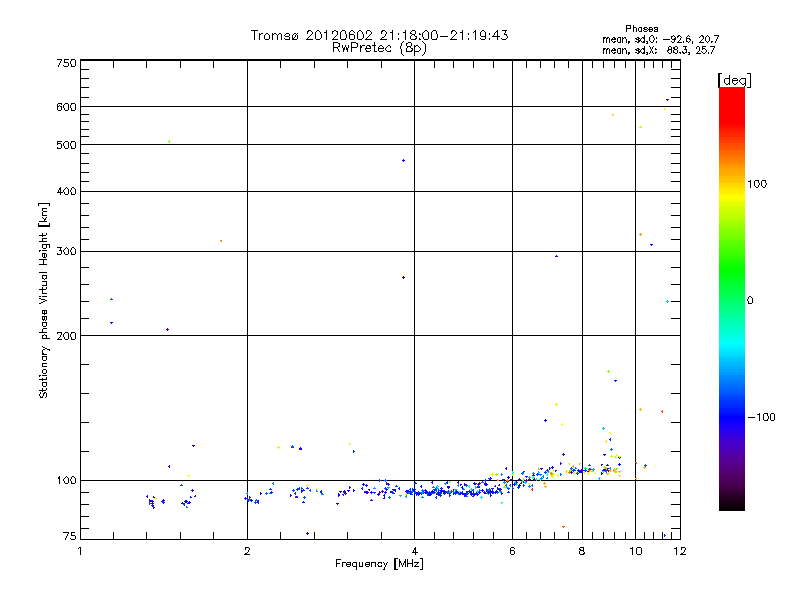Click the '0' colorbar tick label
The image size is (800, 600).
tap(749, 301)
